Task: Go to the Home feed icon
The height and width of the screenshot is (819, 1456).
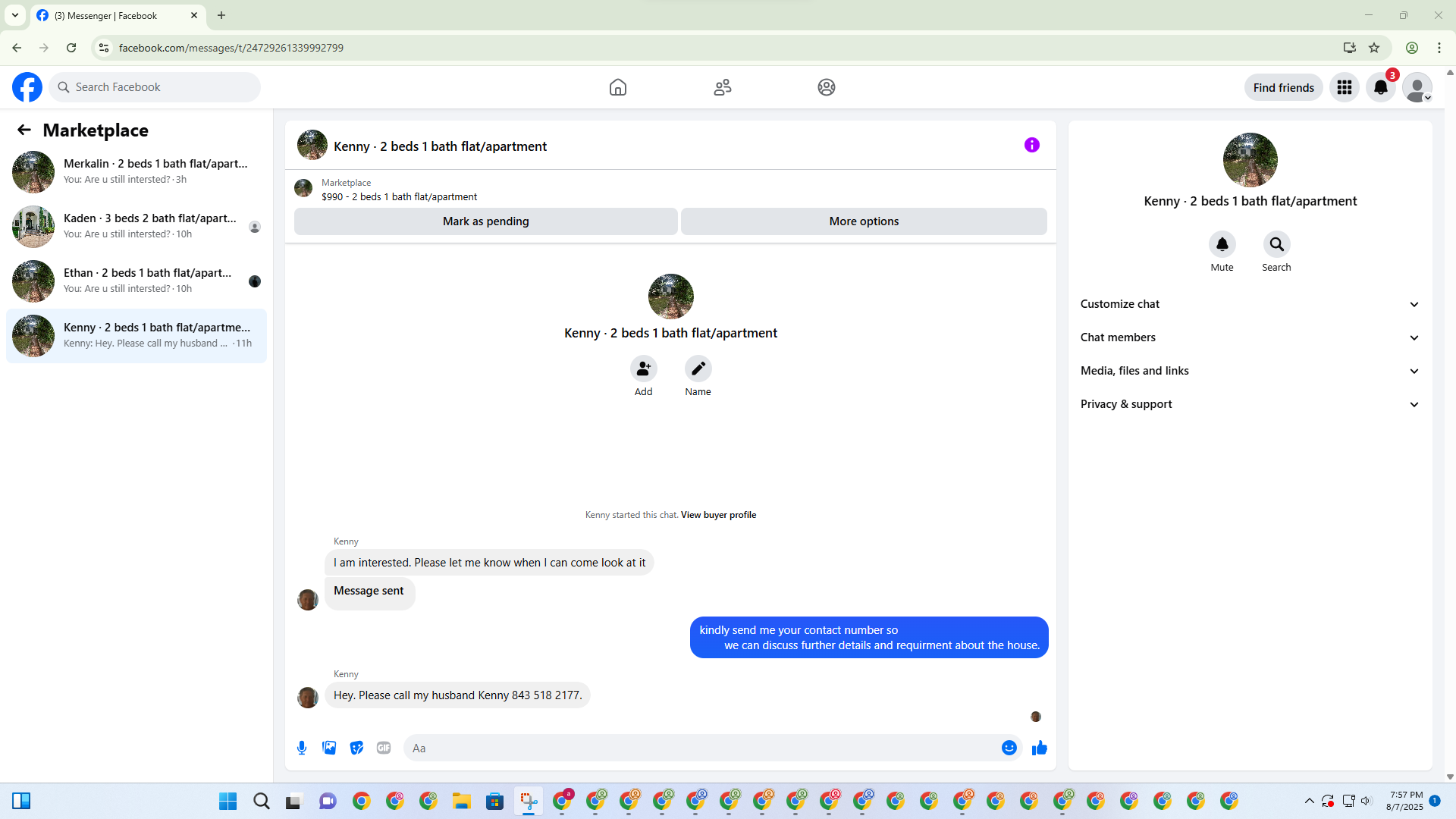Action: click(x=618, y=87)
